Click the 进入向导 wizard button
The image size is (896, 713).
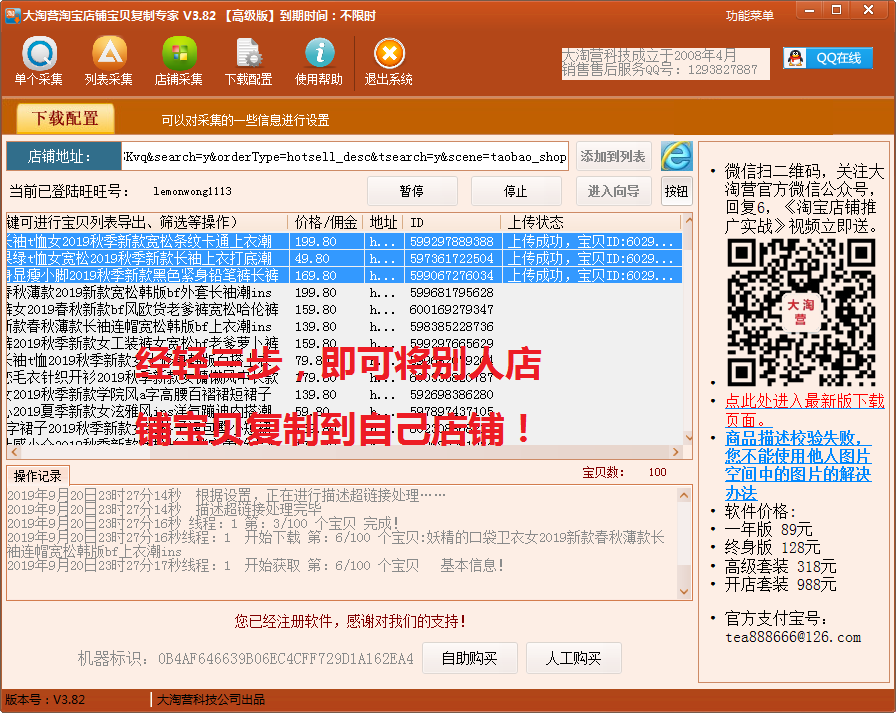[613, 191]
